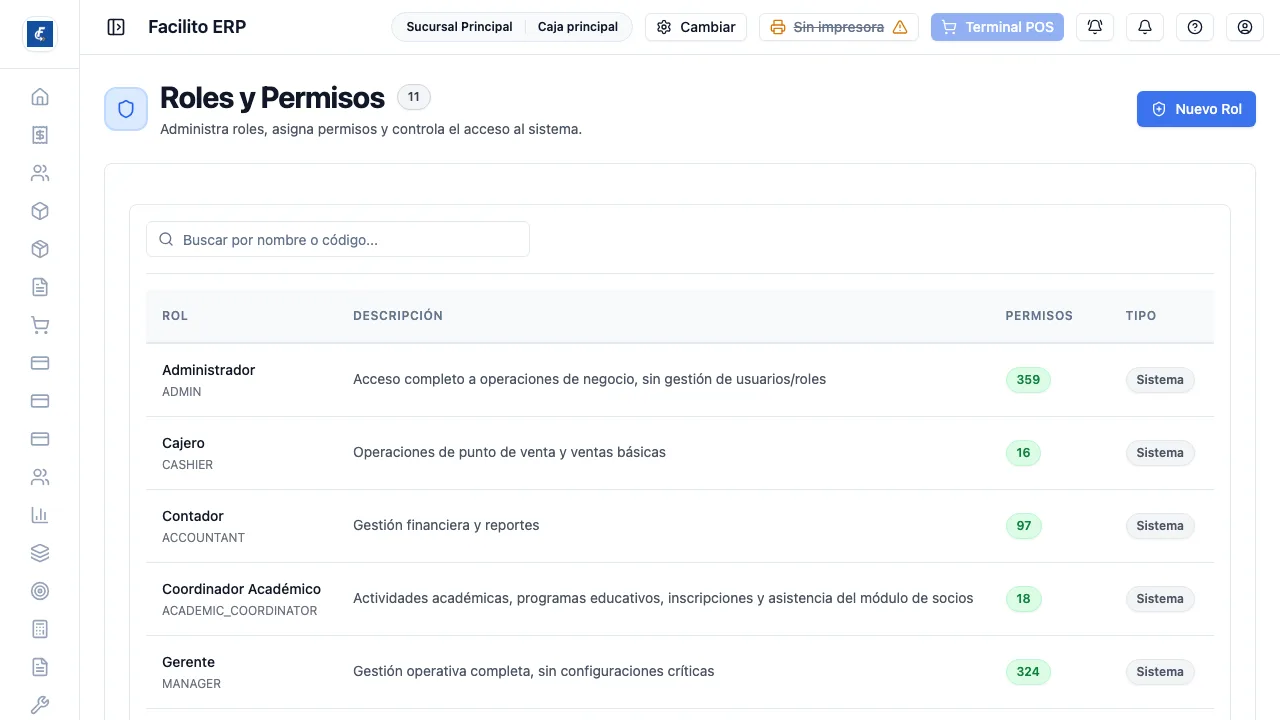The width and height of the screenshot is (1280, 720).
Task: Click the Caja principal register label
Action: [x=578, y=27]
